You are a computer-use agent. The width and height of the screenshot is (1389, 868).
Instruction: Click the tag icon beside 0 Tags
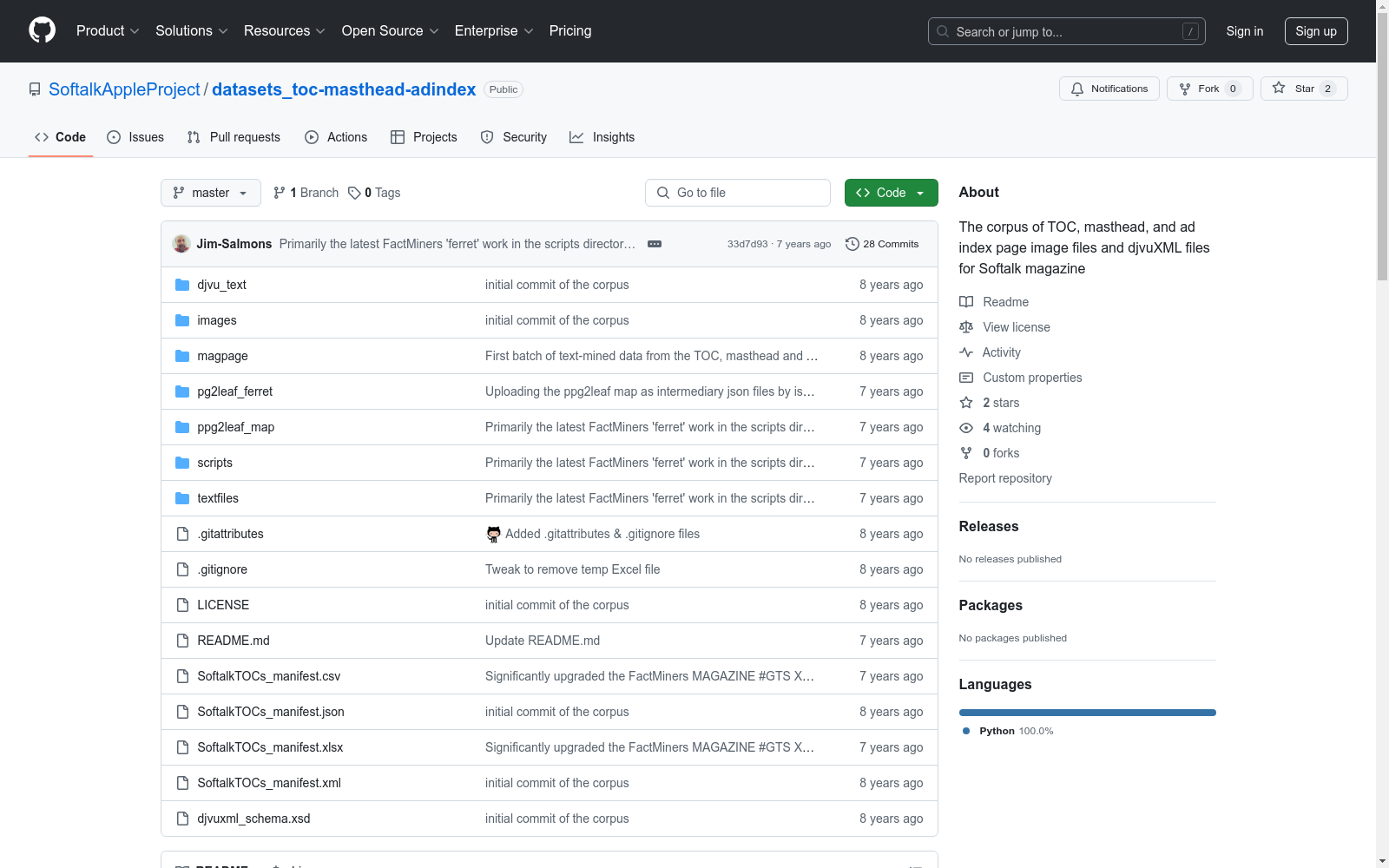pyautogui.click(x=354, y=193)
